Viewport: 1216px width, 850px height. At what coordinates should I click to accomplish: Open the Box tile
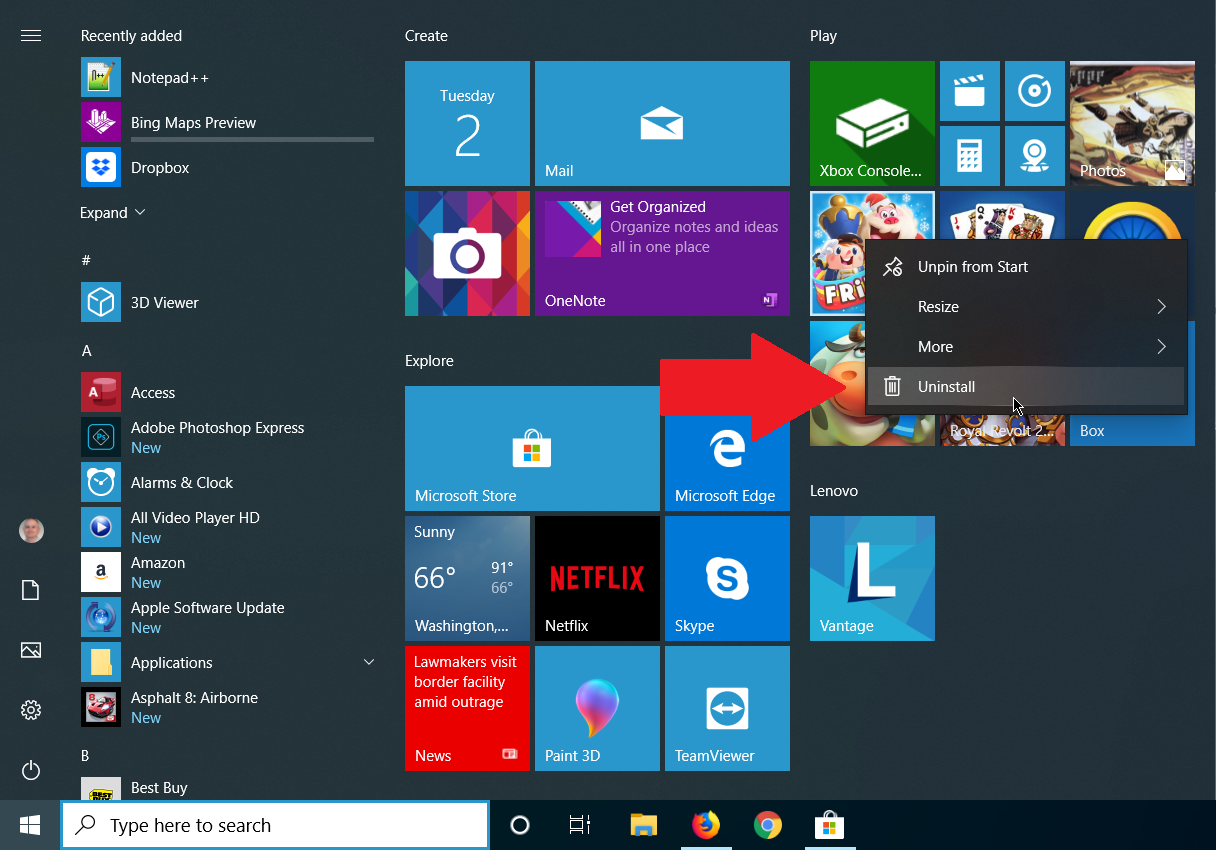pos(1132,430)
